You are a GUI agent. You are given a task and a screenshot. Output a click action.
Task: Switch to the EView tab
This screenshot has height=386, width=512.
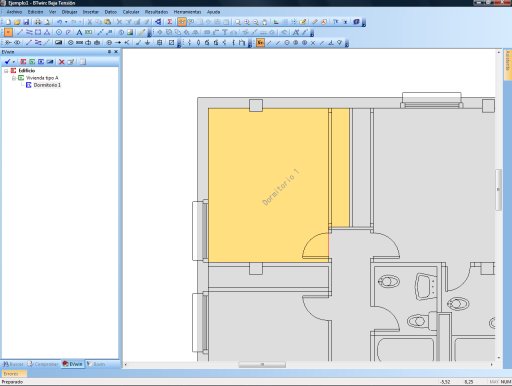pyautogui.click(x=73, y=364)
